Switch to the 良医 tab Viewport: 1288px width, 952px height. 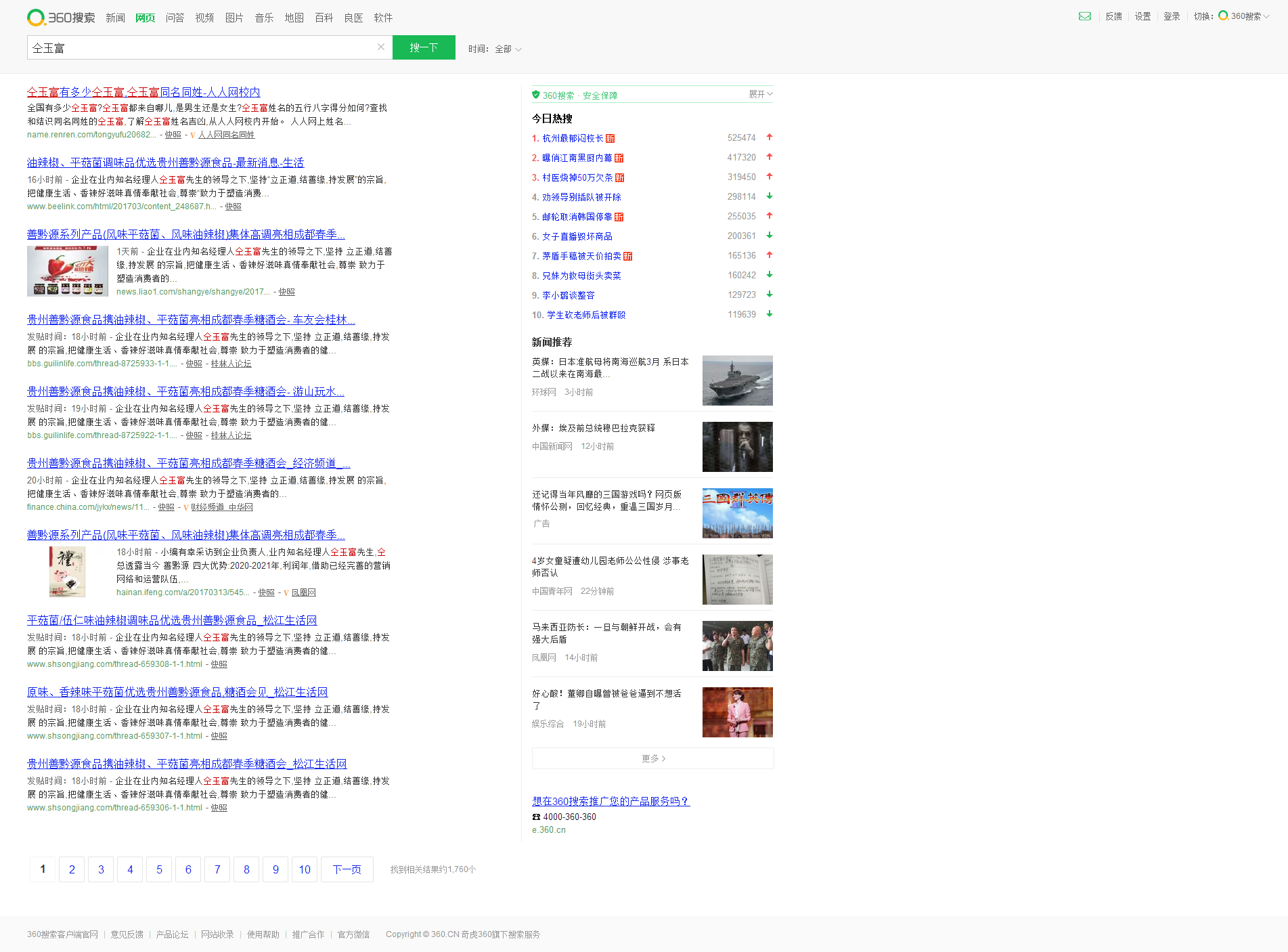point(353,18)
